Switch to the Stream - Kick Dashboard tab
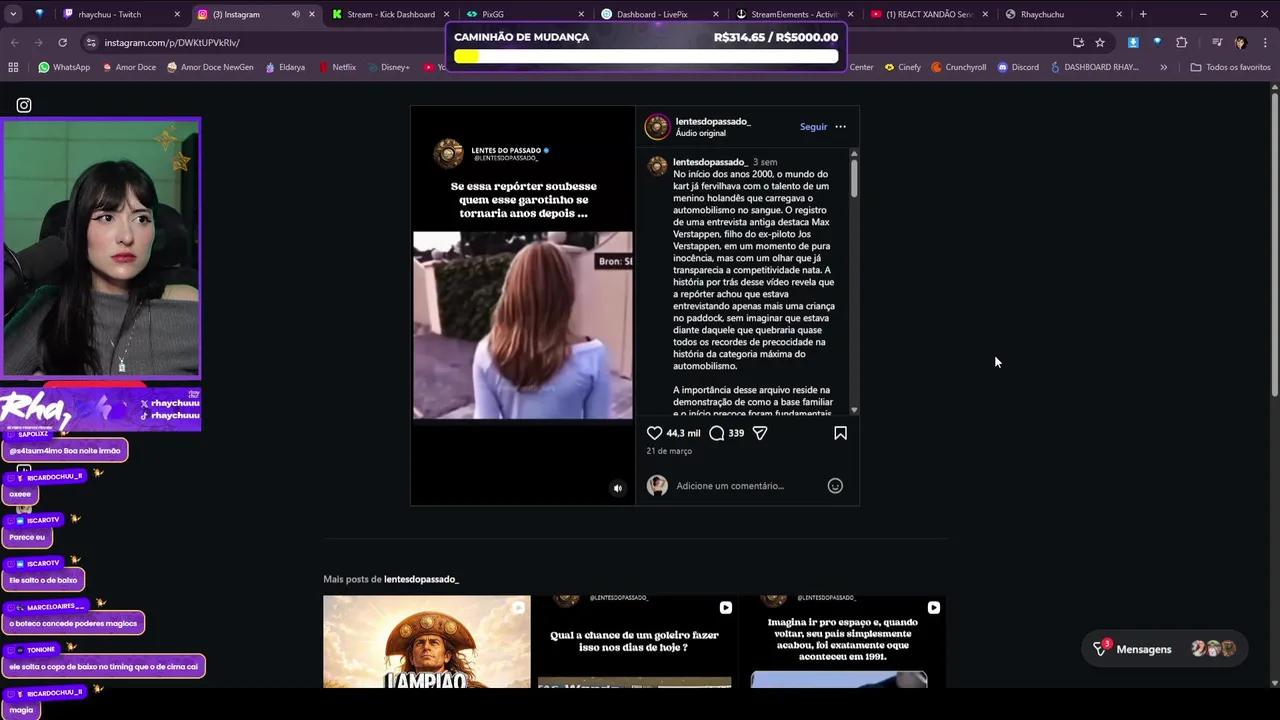 [x=391, y=14]
